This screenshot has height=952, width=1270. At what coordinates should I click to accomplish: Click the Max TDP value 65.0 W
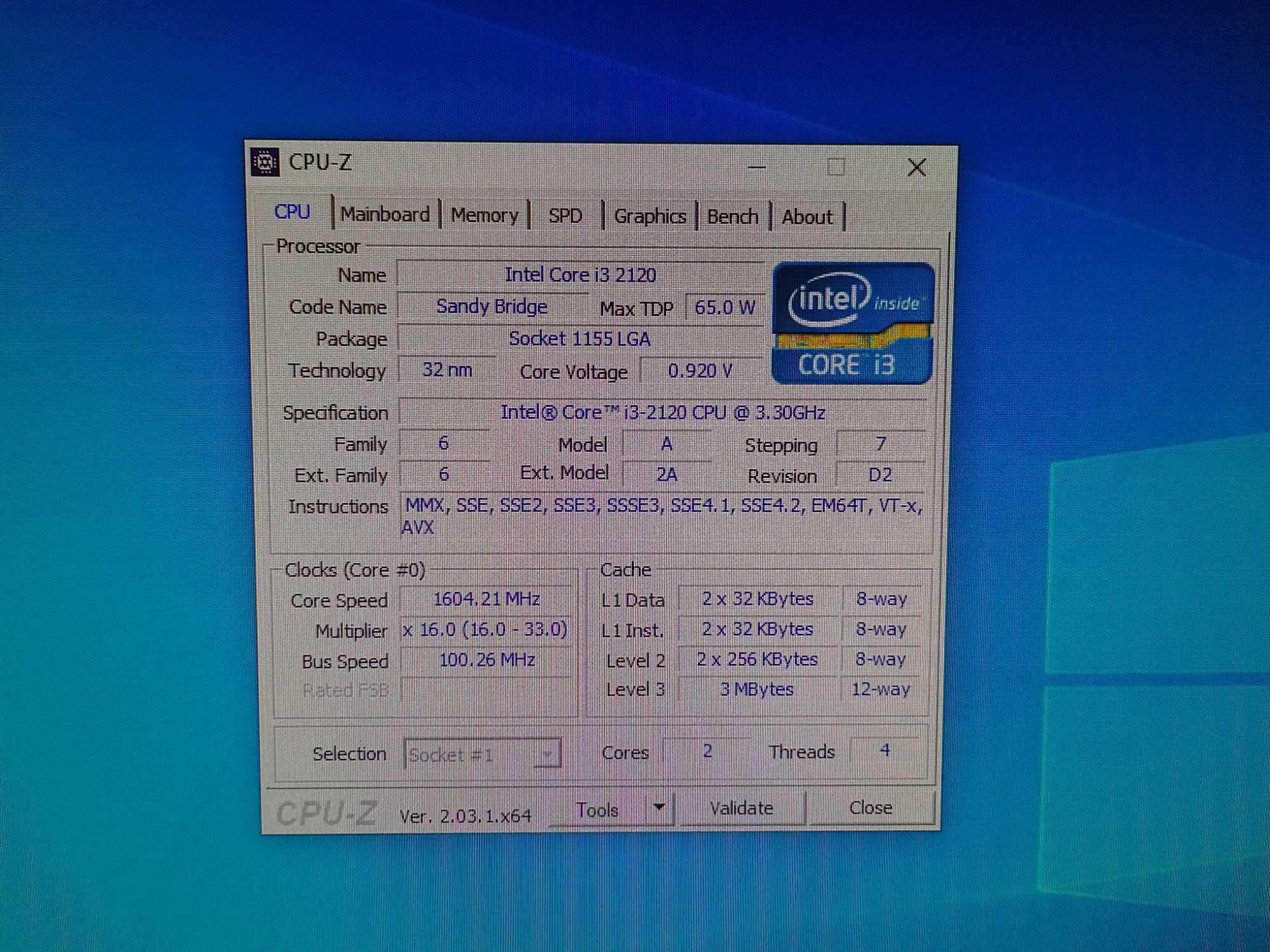click(725, 308)
